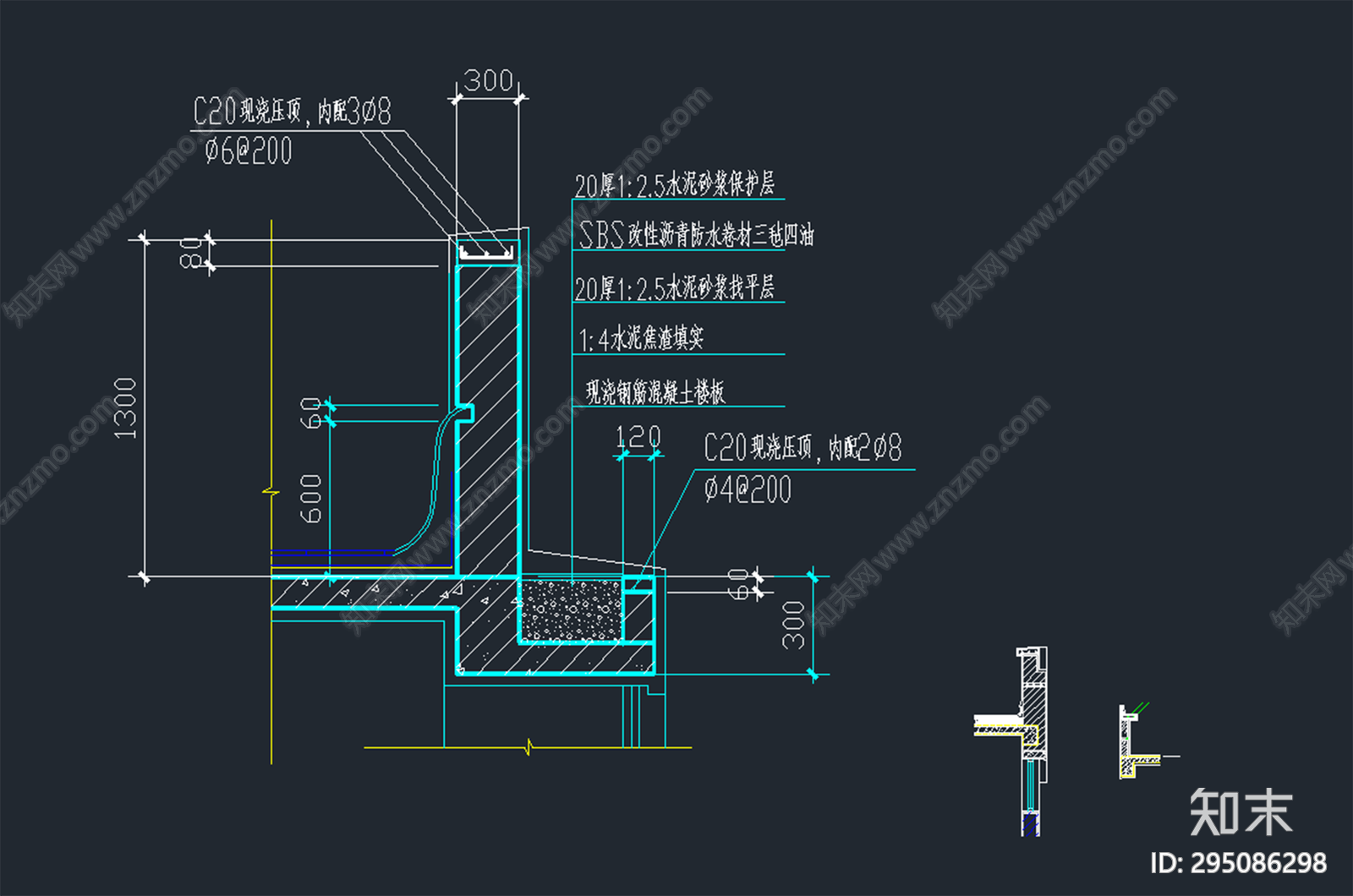Select the SBS改性沥青防水卷材 annotation
The image size is (1353, 896).
point(695,235)
